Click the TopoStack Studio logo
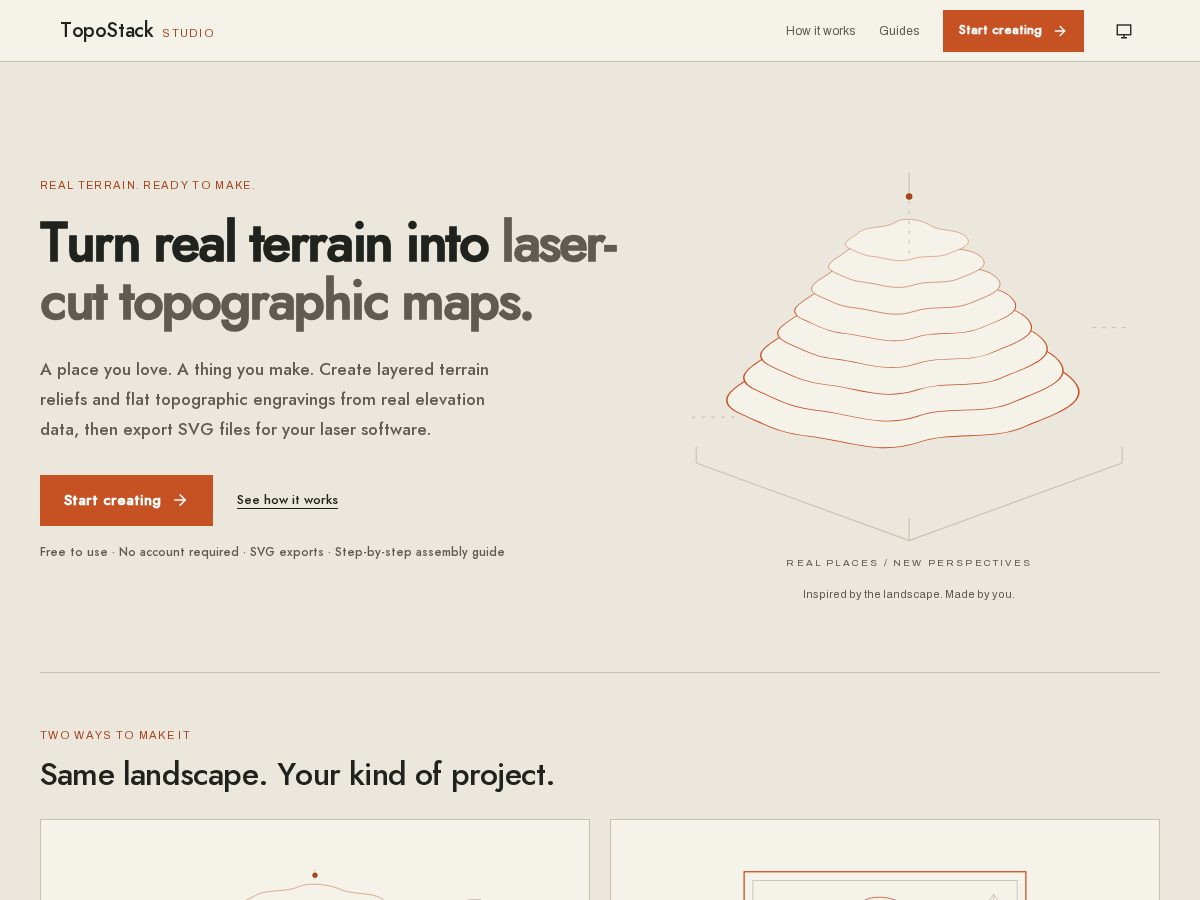Viewport: 1200px width, 900px height. (137, 31)
